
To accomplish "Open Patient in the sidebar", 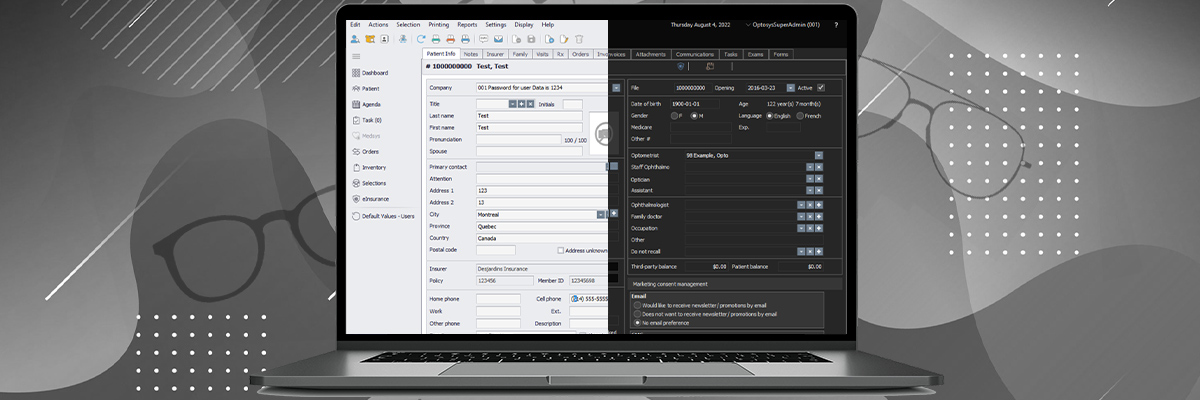I will click(366, 89).
